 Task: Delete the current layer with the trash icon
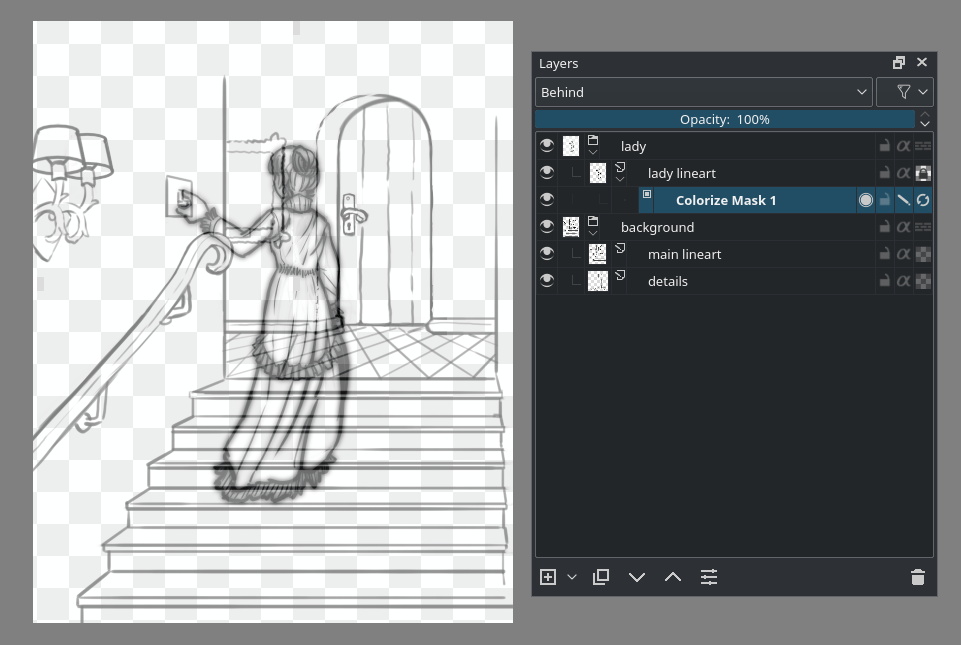[917, 577]
